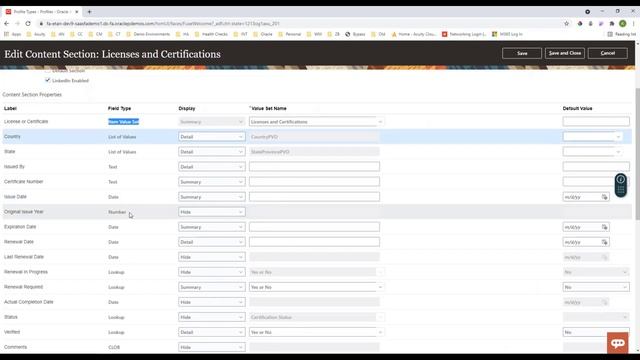
Task: Open Display dropdown for State row
Action: (x=211, y=152)
